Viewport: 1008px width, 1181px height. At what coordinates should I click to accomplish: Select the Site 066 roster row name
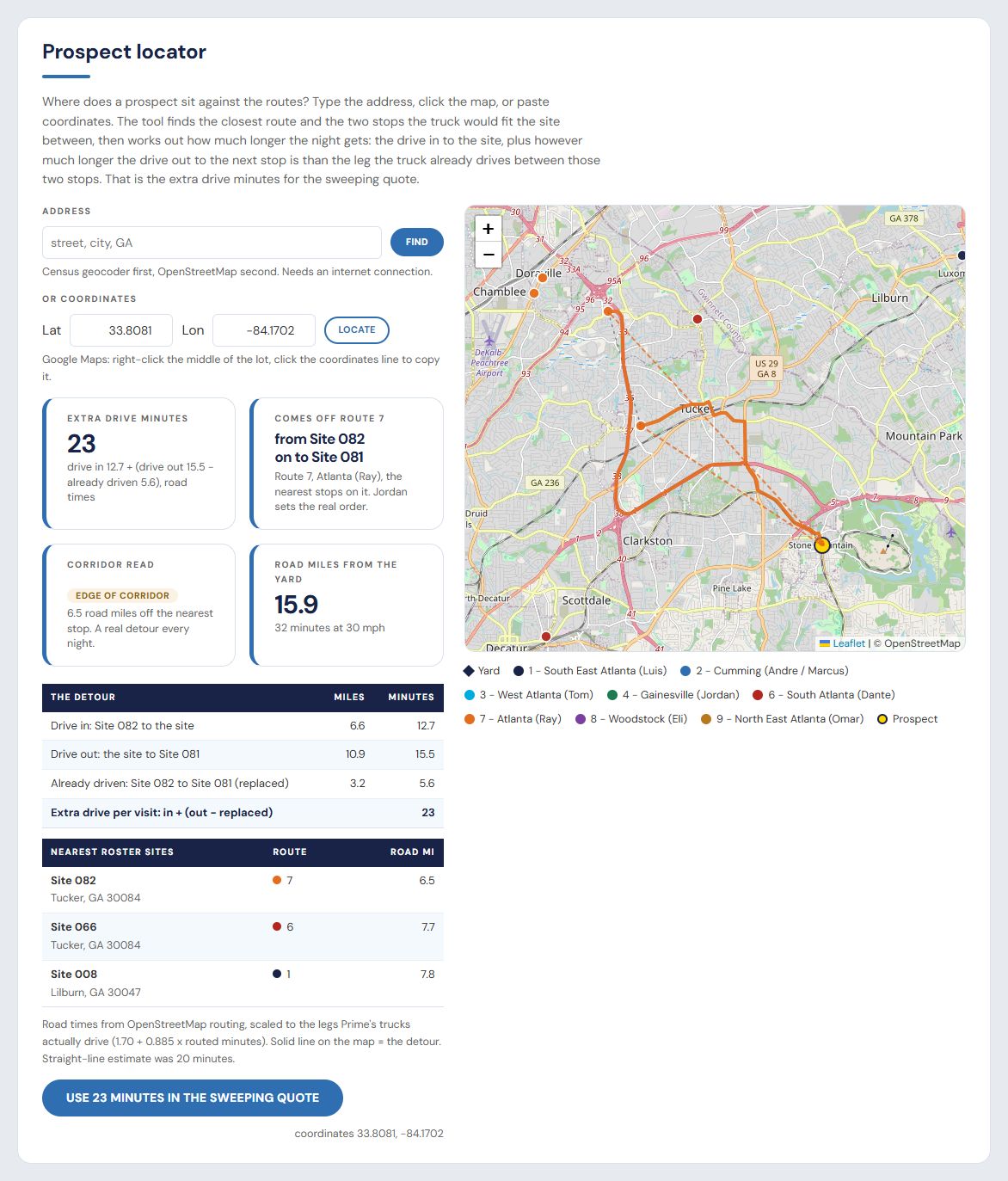point(74,927)
